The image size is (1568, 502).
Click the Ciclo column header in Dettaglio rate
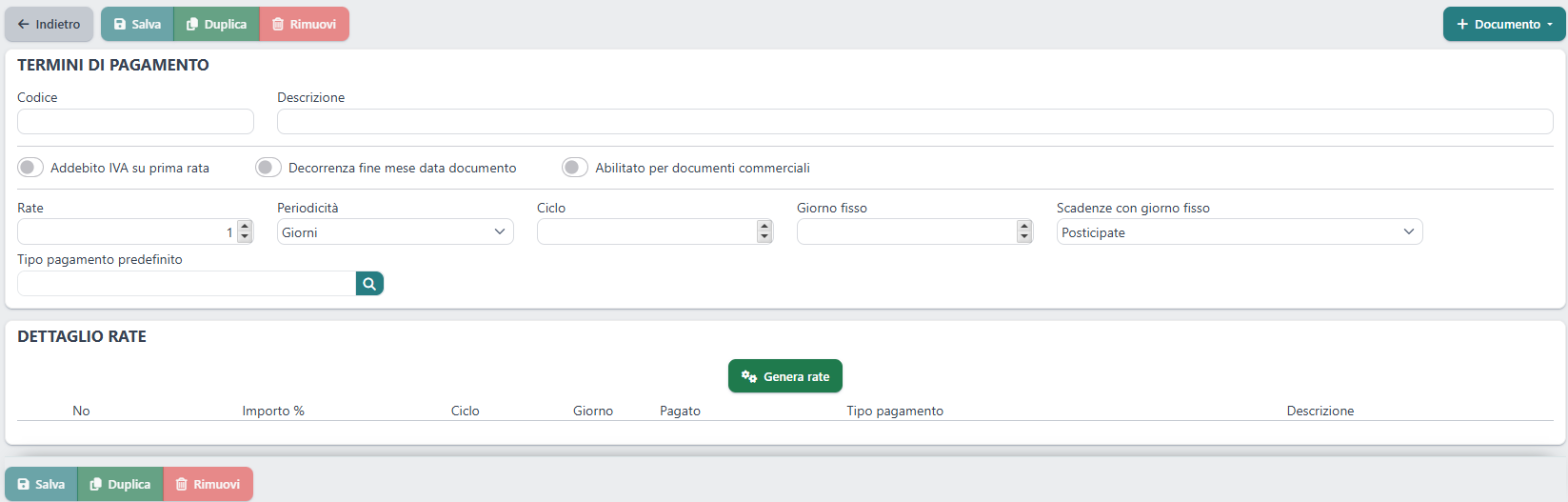click(465, 411)
